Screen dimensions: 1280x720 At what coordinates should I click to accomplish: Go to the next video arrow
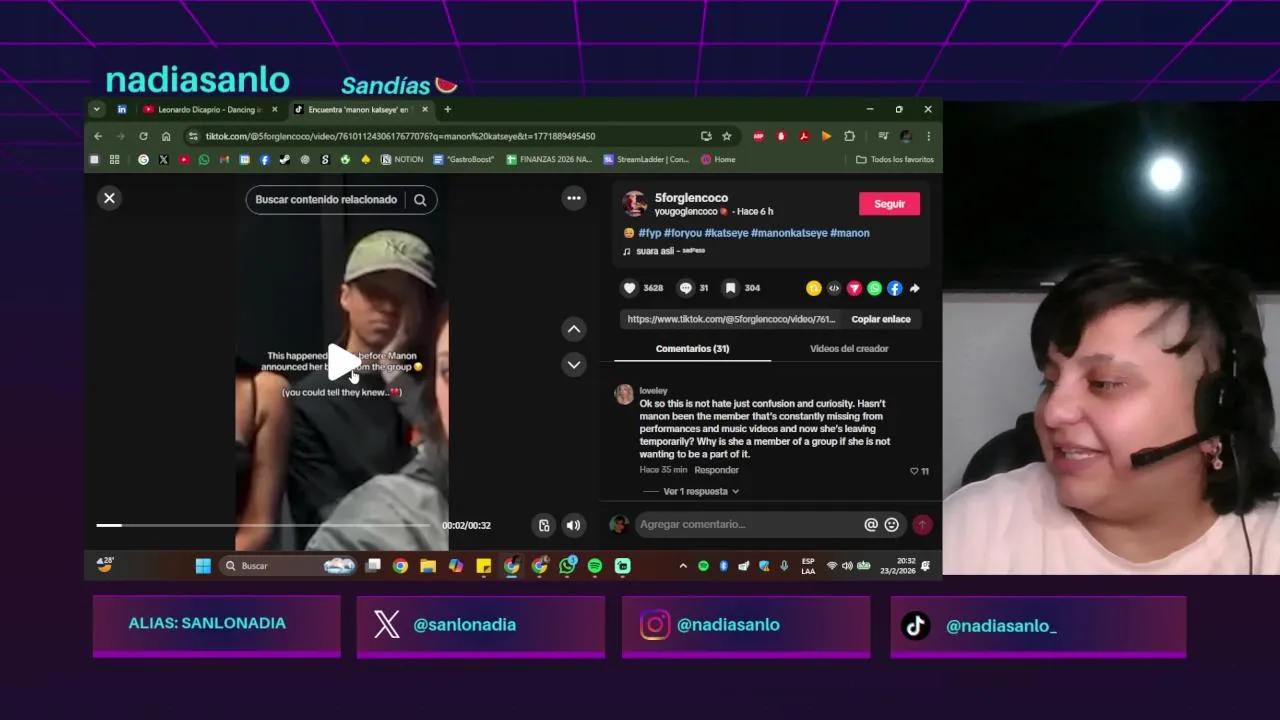pos(574,364)
